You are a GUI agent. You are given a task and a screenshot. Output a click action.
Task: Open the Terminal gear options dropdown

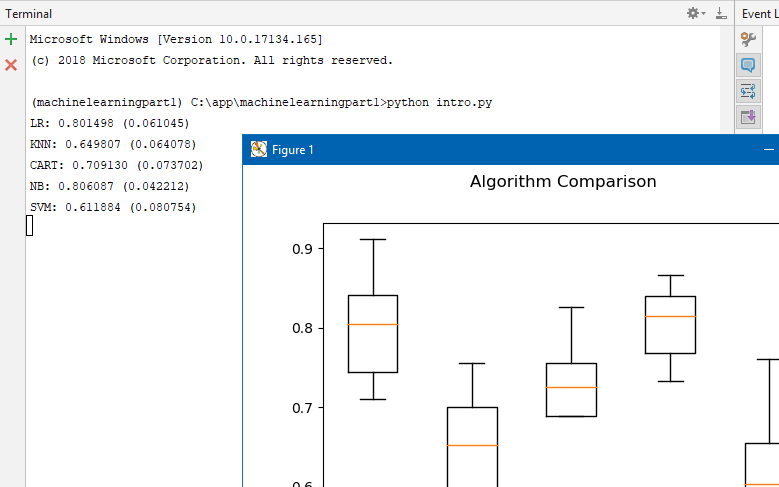(x=695, y=14)
